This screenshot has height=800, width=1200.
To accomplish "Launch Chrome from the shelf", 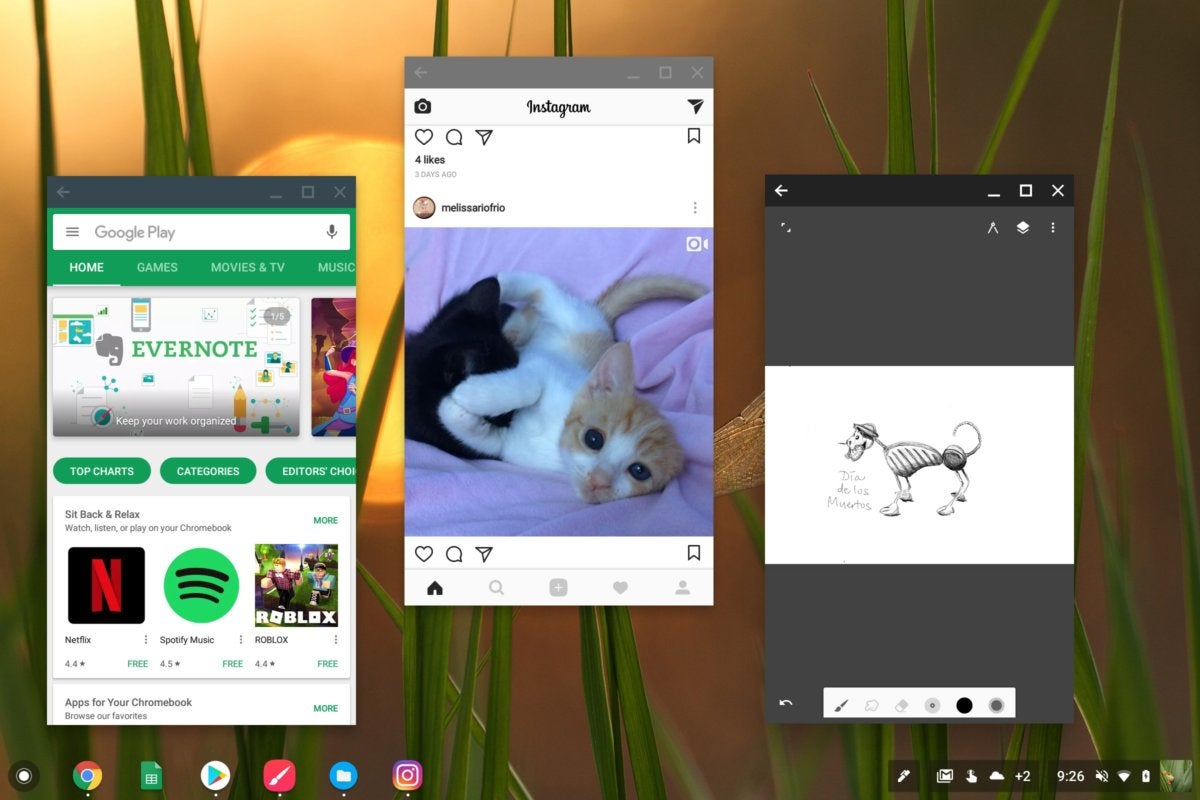I will 87,775.
